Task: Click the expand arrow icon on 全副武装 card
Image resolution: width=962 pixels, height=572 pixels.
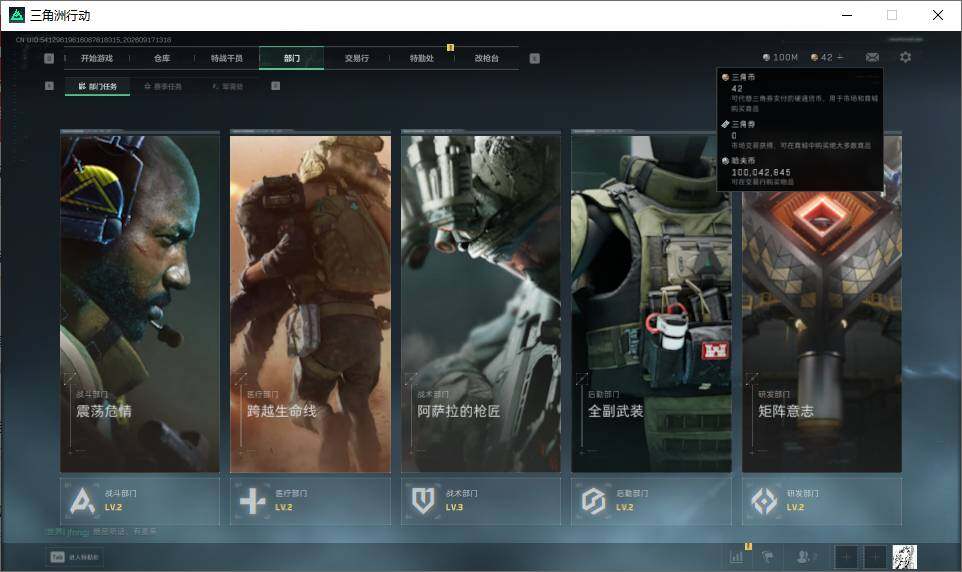Action: coord(582,379)
